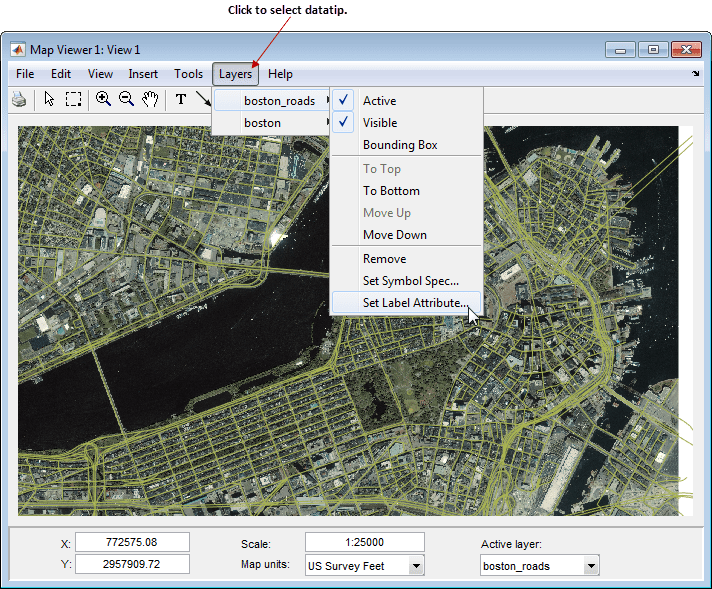Choose the dashed rectangle select-area tool
712x589 pixels.
(x=73, y=99)
